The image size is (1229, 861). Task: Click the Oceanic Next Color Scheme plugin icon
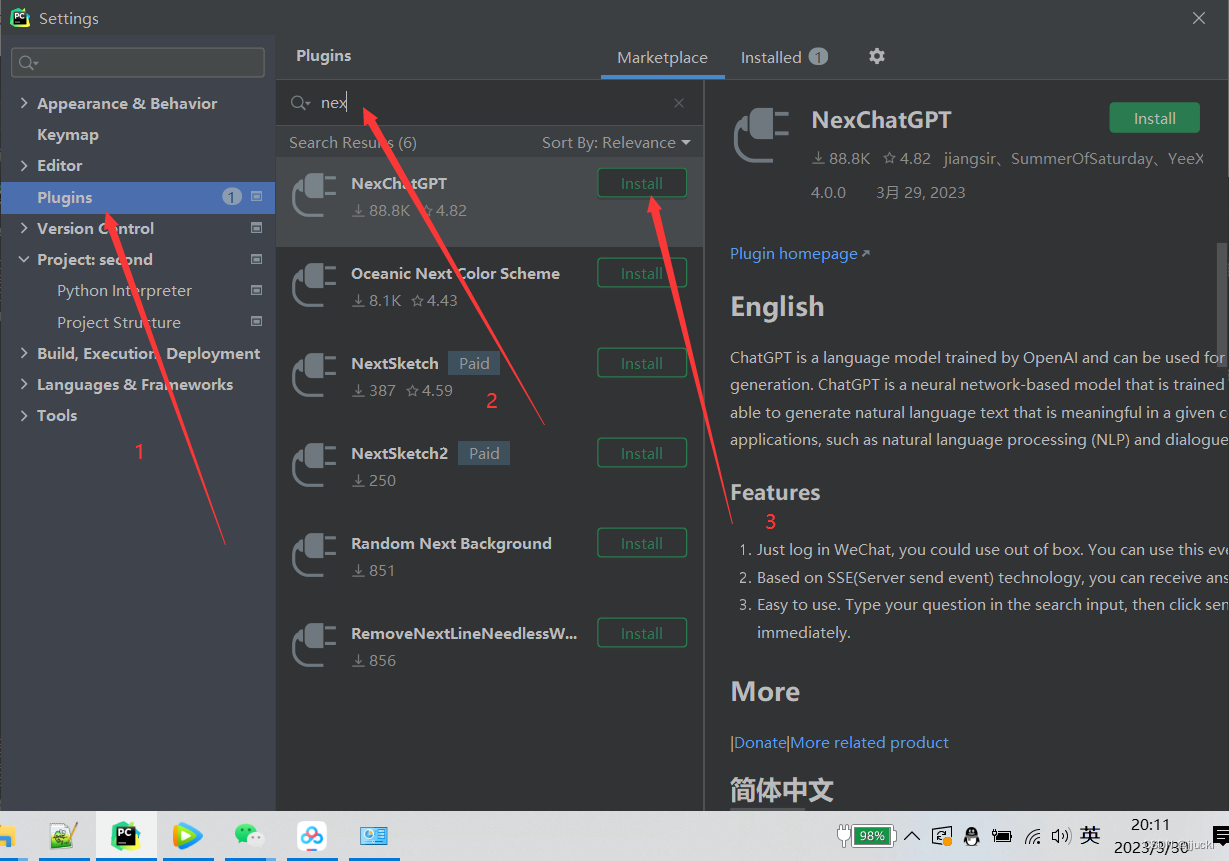tap(314, 285)
